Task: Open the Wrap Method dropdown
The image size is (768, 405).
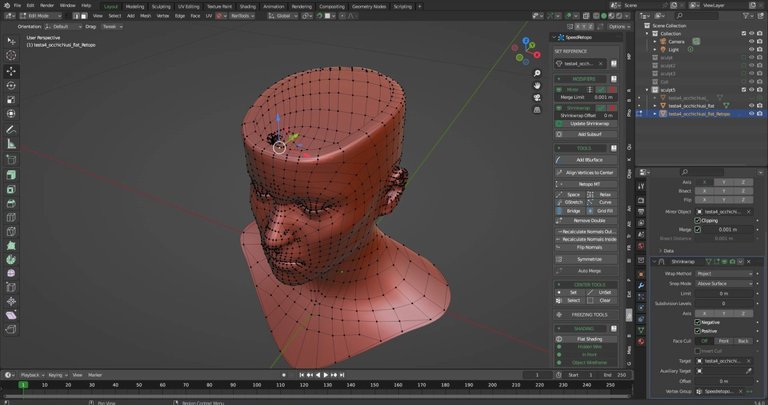Action: (723, 273)
